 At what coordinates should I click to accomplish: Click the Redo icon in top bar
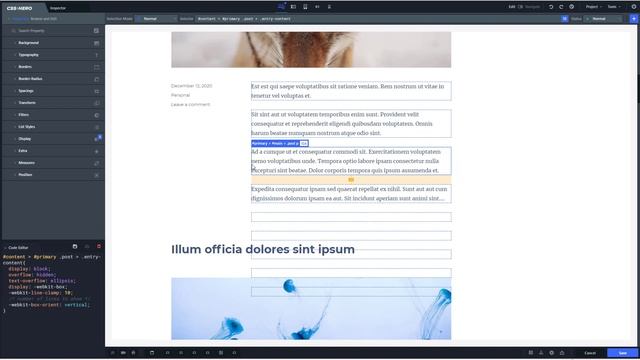[x=561, y=7]
